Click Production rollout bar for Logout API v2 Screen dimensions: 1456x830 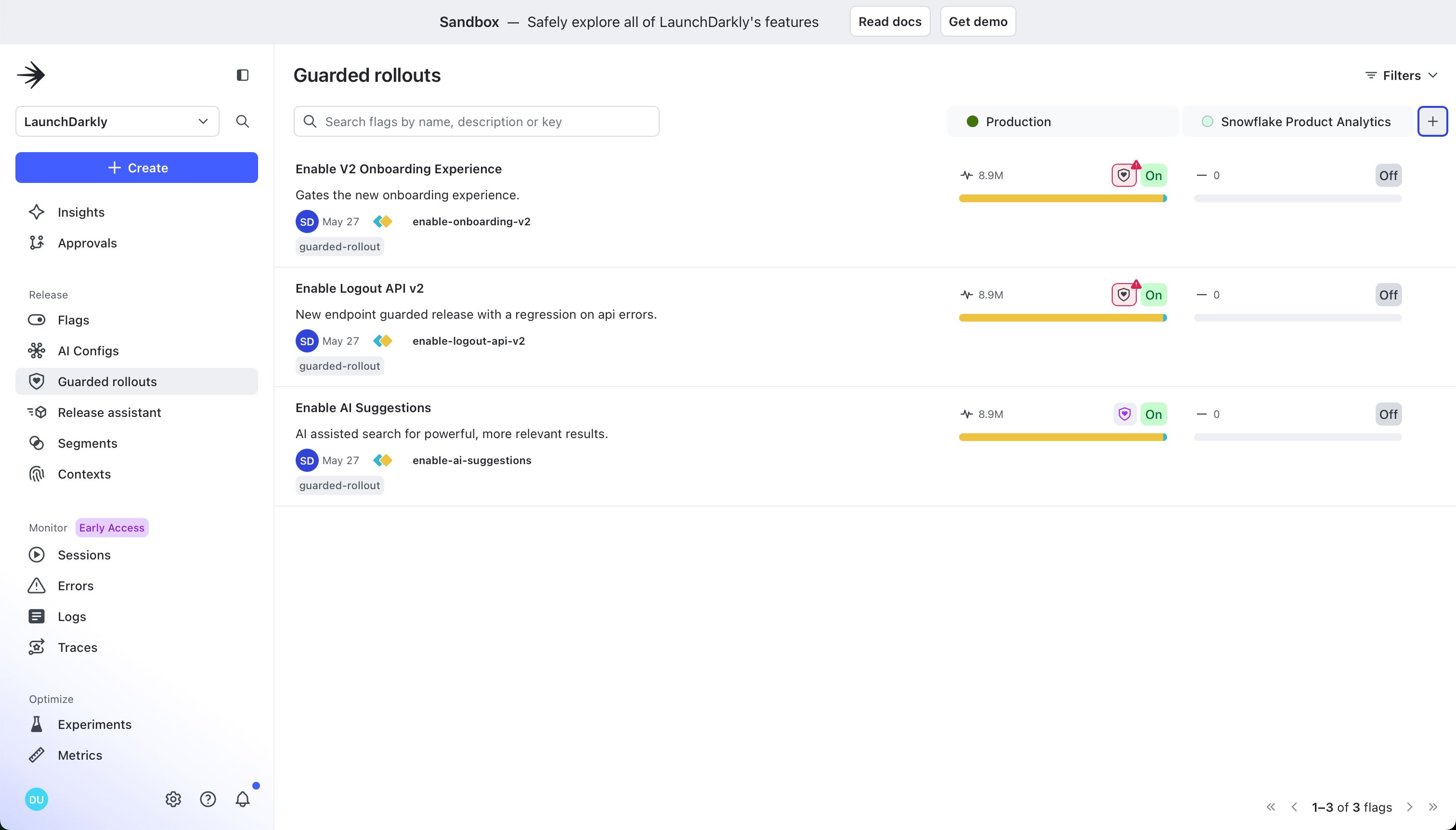coord(1063,318)
